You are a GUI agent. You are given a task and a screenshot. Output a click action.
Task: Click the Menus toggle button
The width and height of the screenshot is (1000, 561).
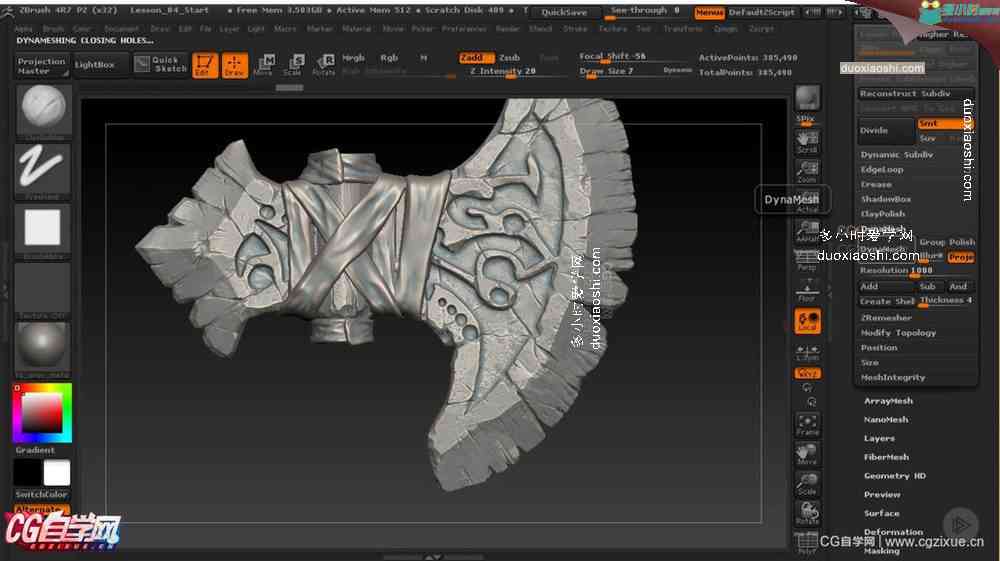[x=709, y=12]
